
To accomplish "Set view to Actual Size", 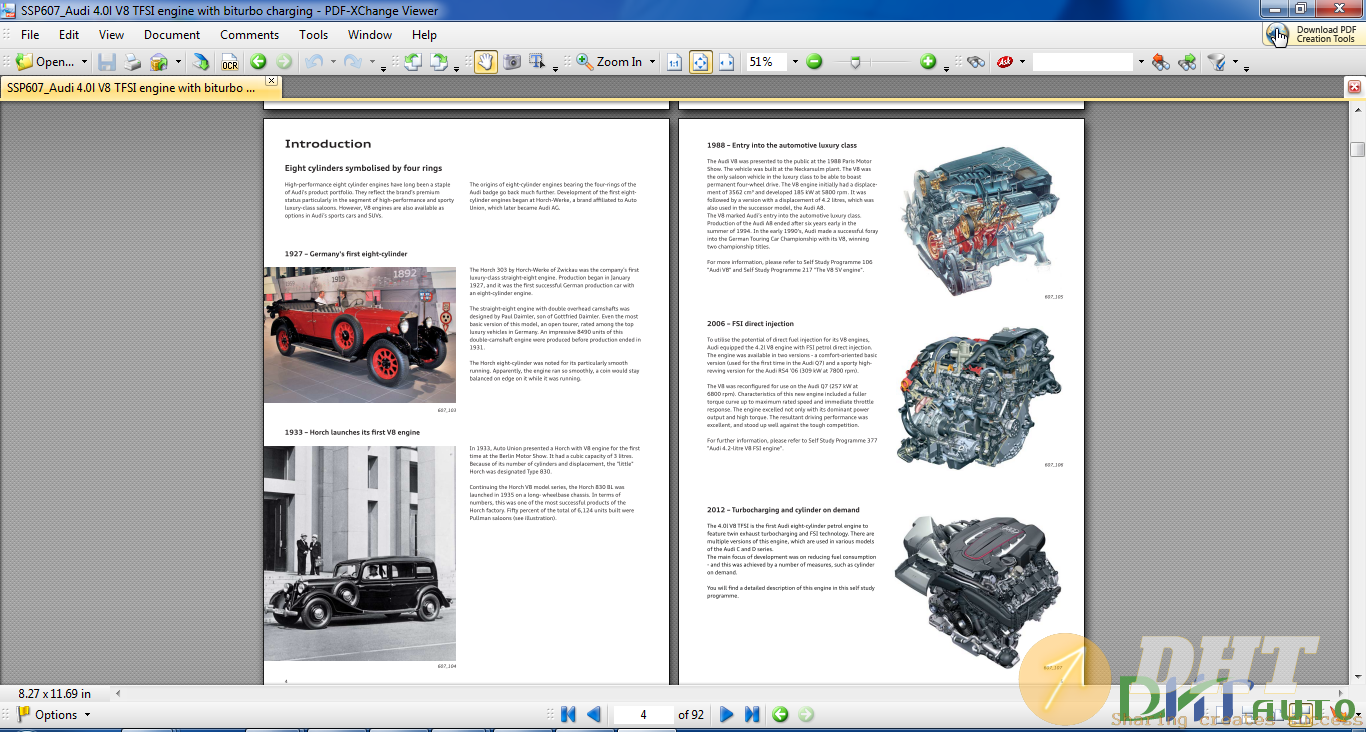I will [x=674, y=62].
